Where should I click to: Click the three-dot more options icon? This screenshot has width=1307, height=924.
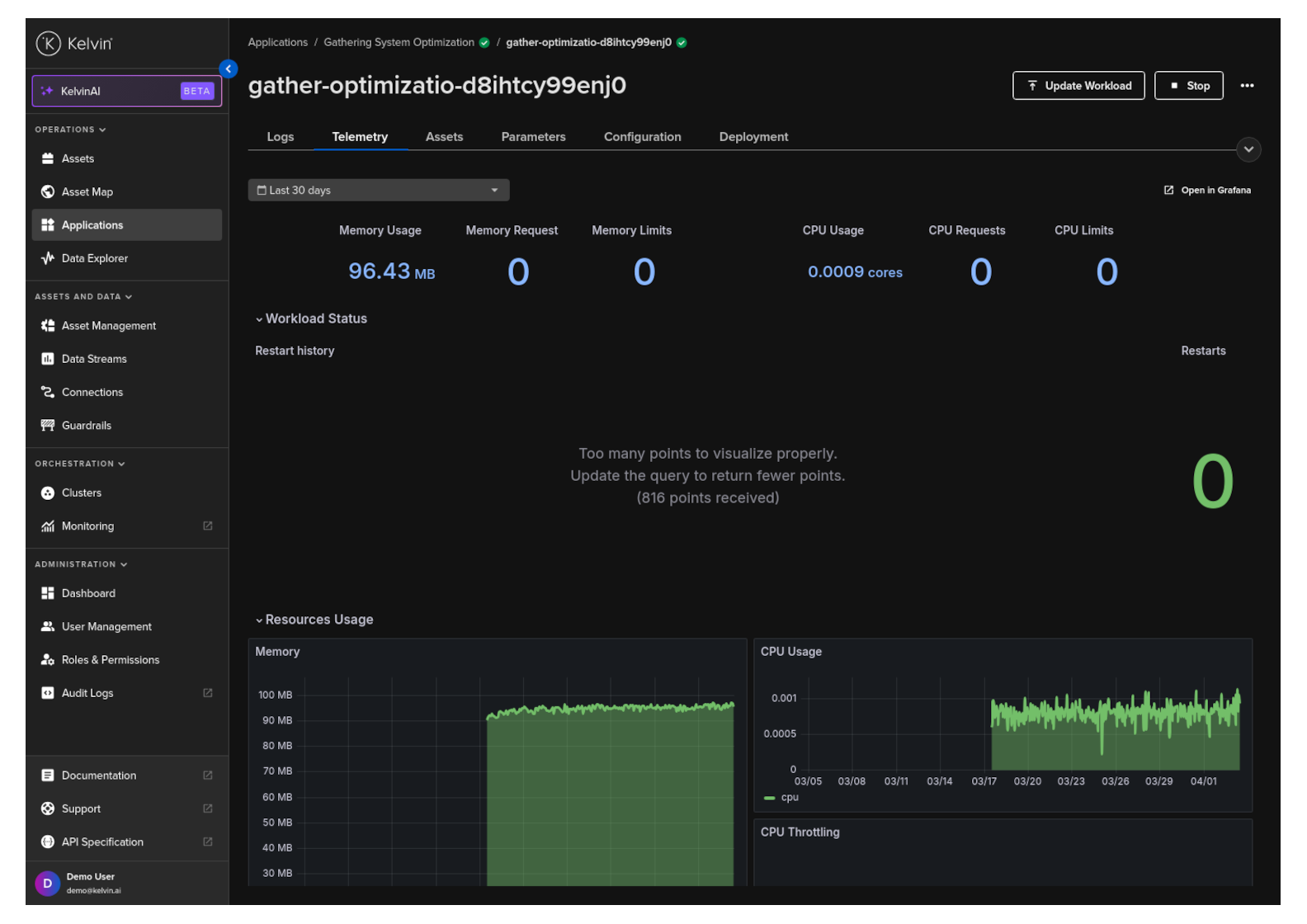pos(1247,86)
